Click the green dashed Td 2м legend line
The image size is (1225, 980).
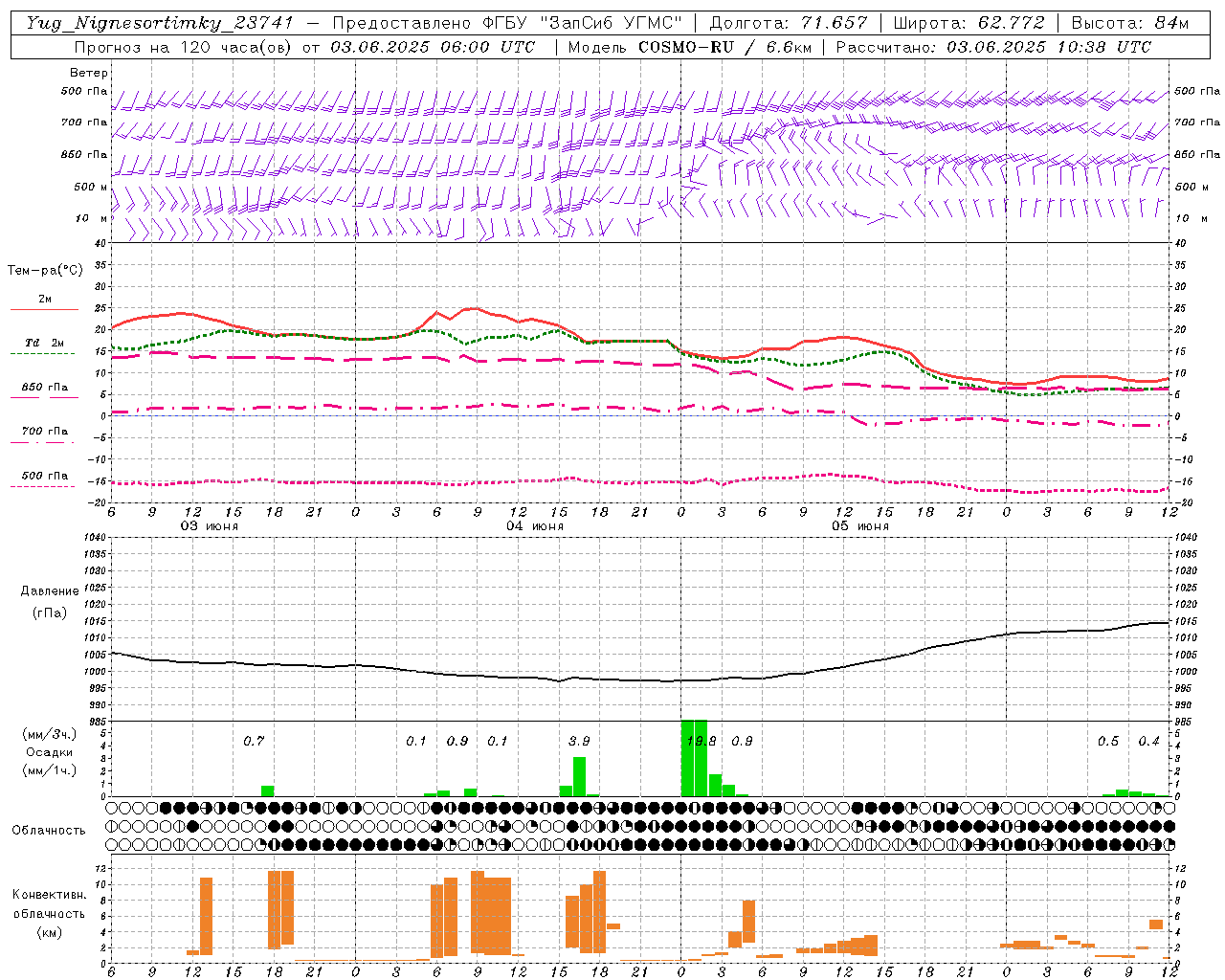tap(44, 354)
